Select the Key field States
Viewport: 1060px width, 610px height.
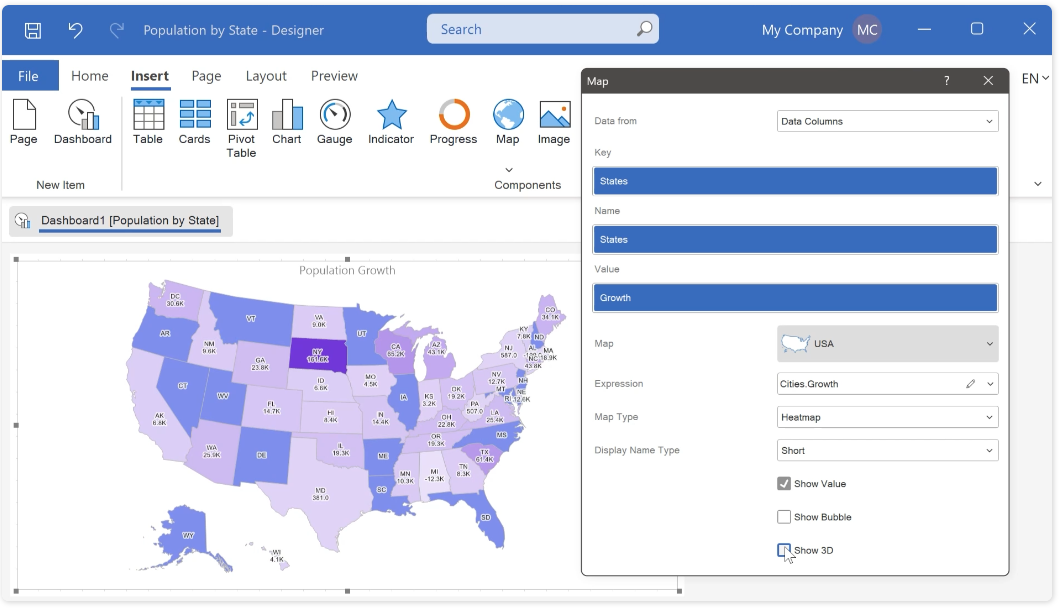(795, 181)
